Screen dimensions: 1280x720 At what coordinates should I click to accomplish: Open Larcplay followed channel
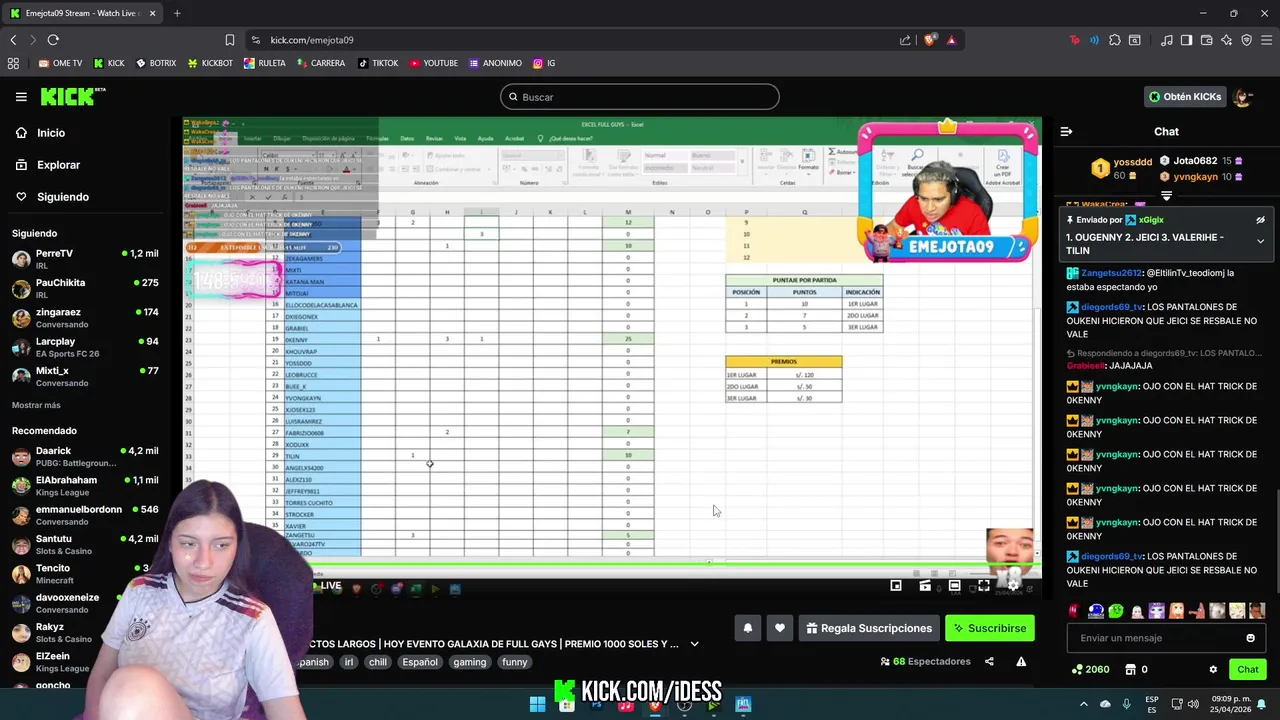click(x=84, y=347)
